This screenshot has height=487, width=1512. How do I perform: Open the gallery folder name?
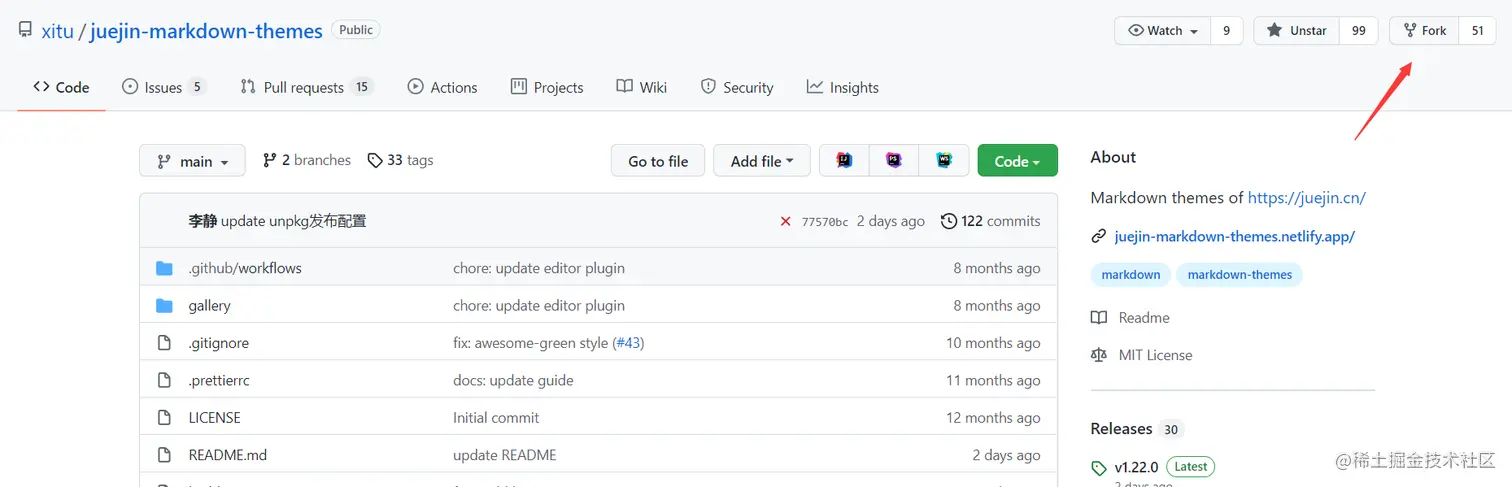[209, 305]
